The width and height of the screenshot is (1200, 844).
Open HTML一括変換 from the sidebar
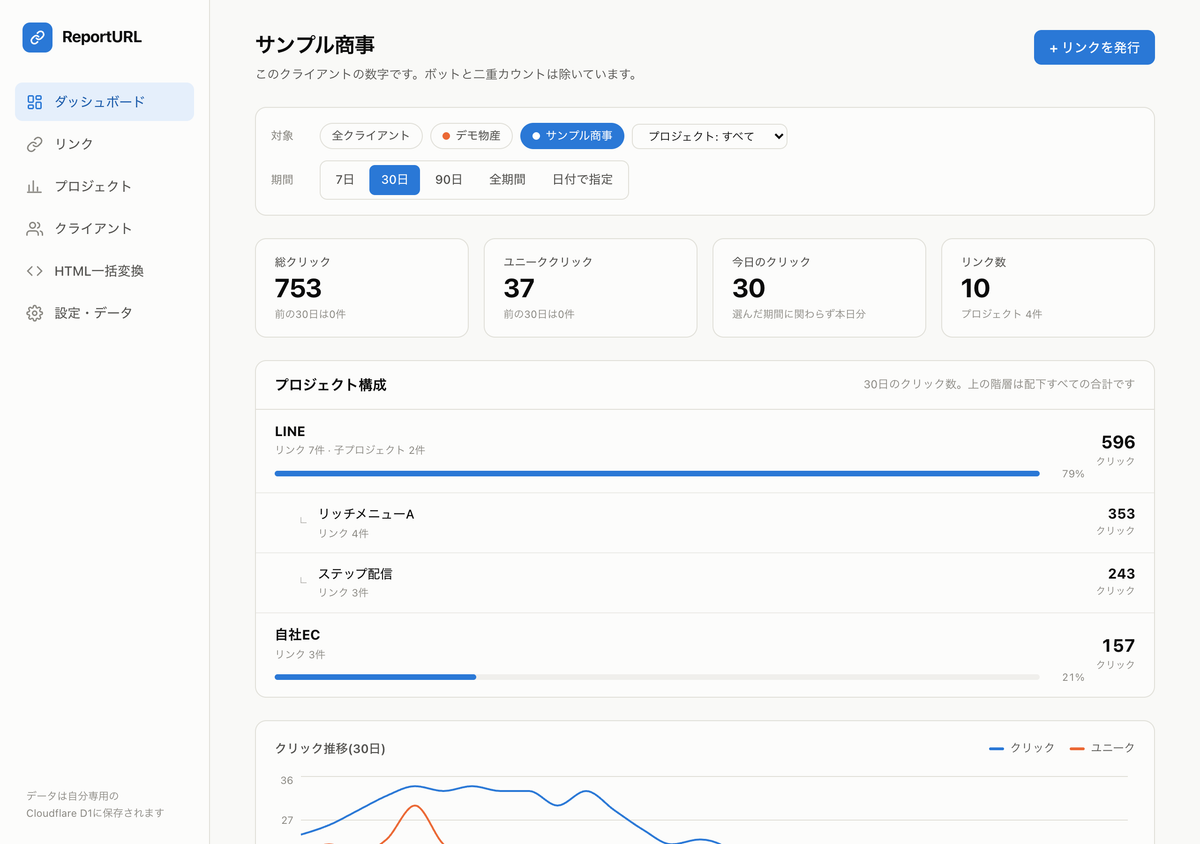(104, 271)
